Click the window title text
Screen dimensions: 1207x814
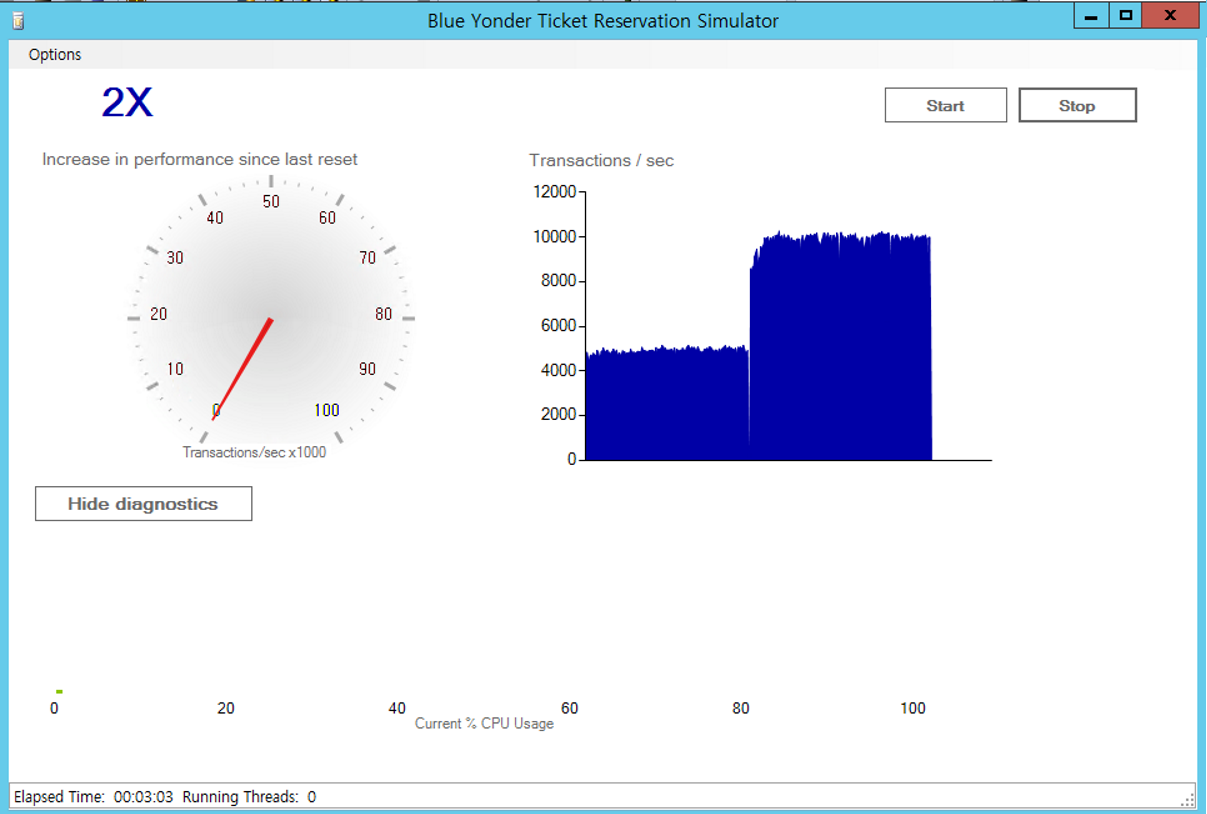(x=603, y=20)
